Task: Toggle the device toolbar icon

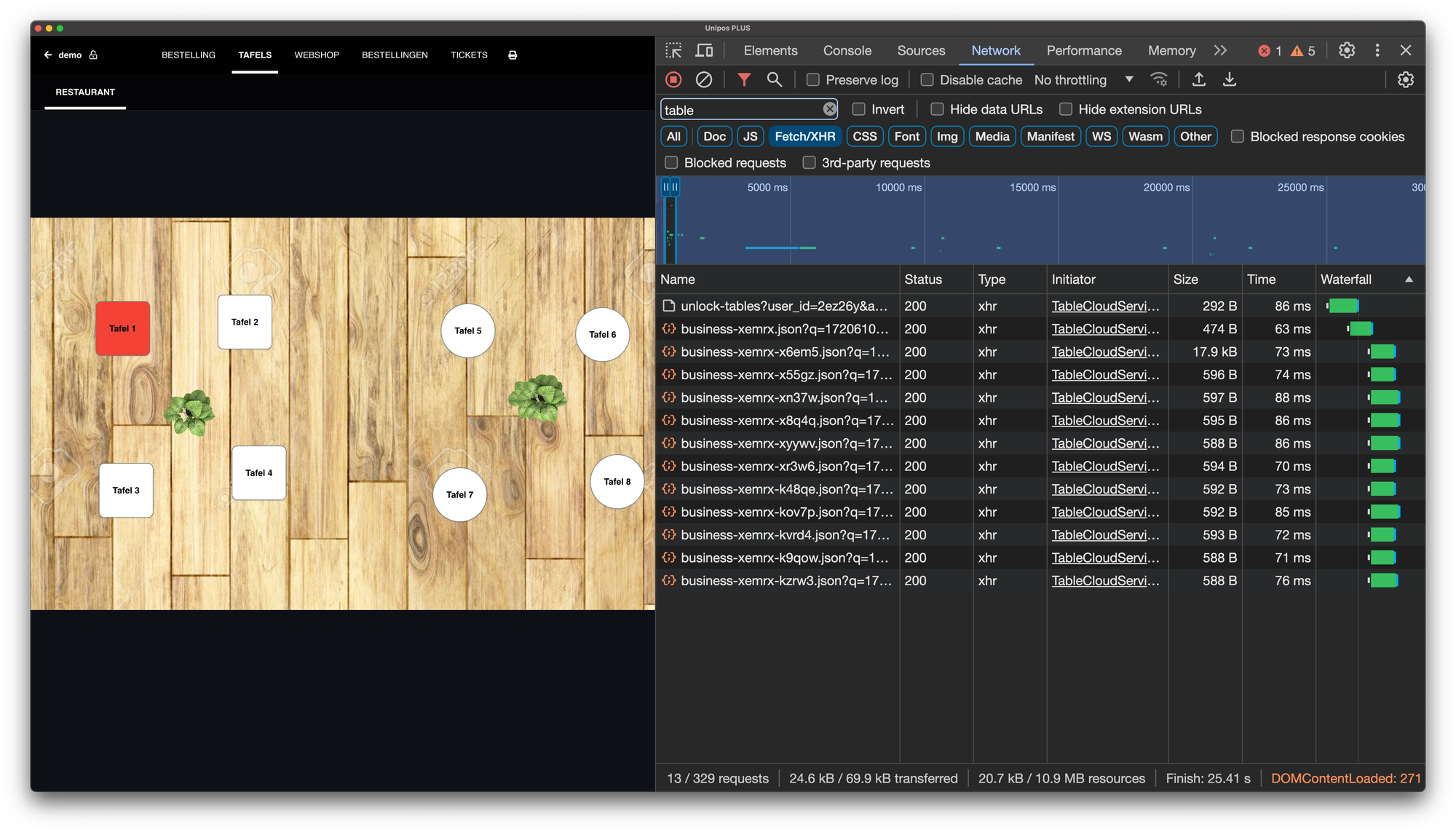Action: click(704, 50)
